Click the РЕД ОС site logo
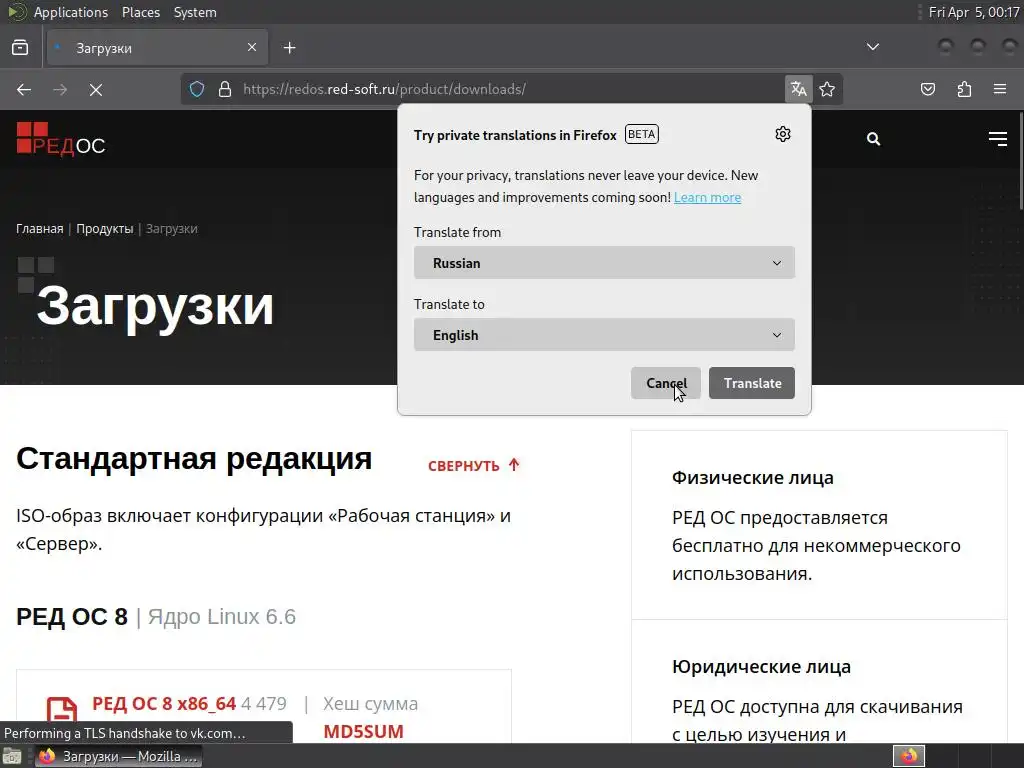The height and width of the screenshot is (768, 1024). (61, 139)
